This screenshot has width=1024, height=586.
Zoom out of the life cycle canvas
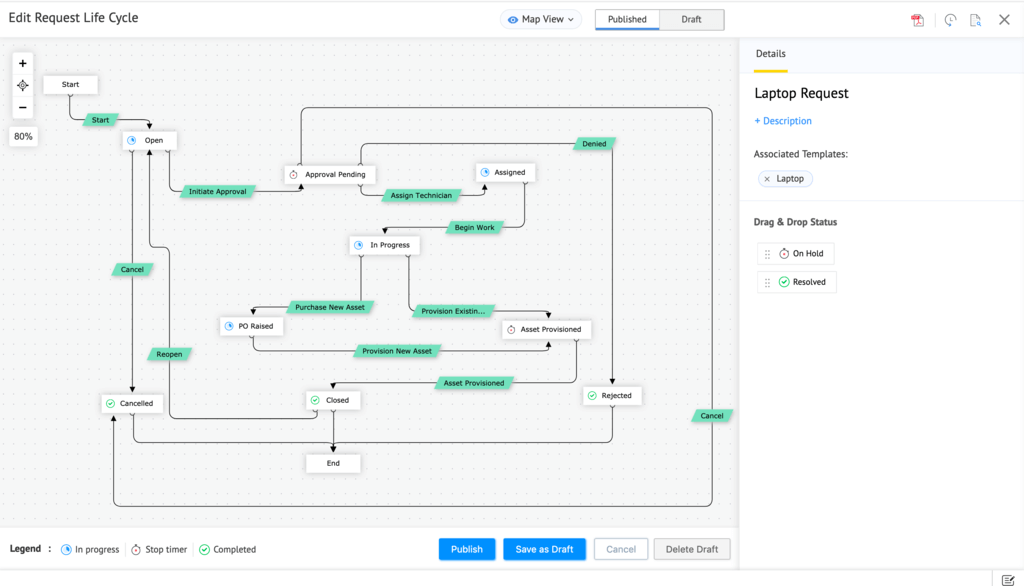(x=23, y=108)
